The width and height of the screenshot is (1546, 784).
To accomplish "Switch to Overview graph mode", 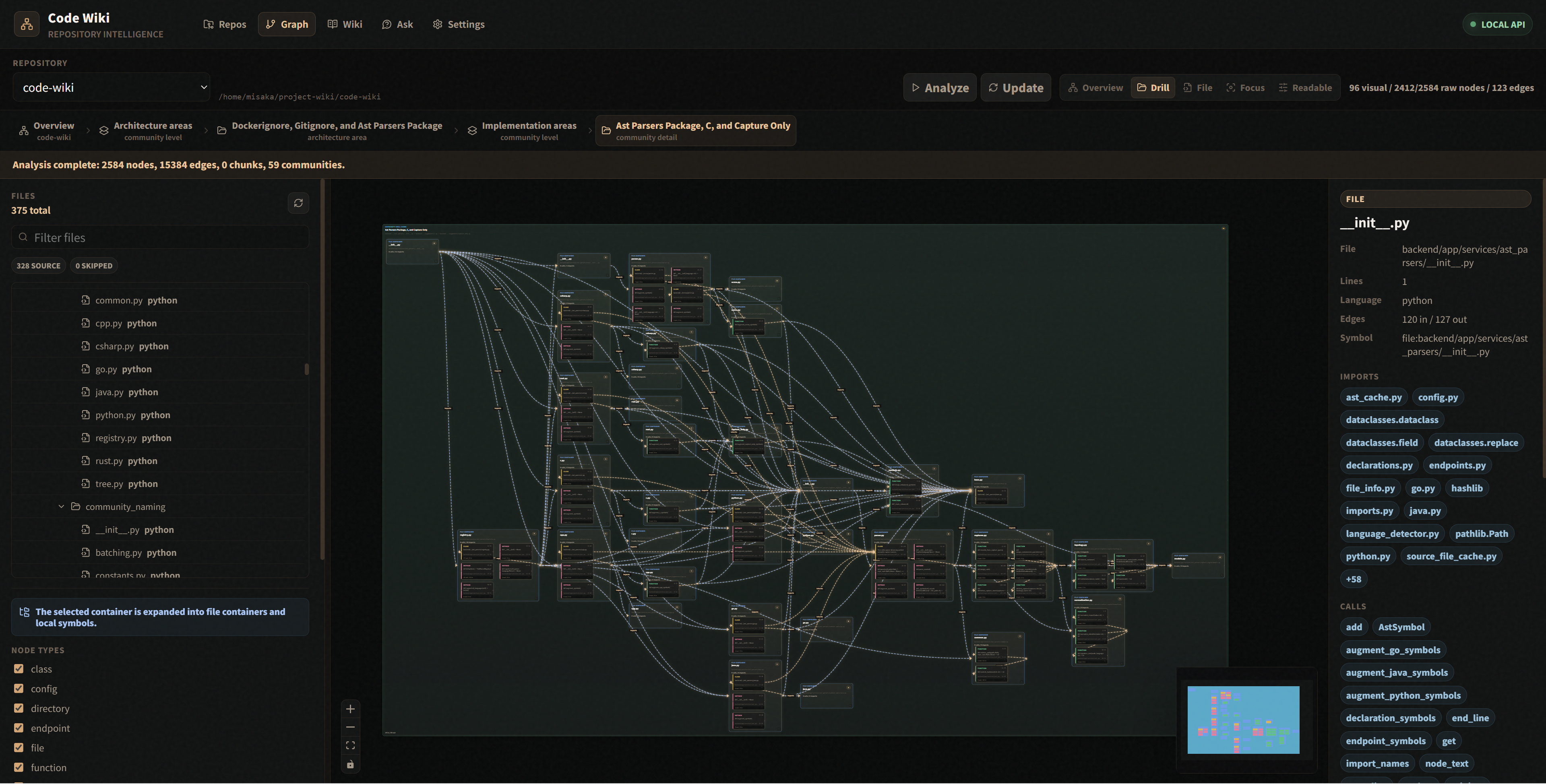I will (1095, 88).
